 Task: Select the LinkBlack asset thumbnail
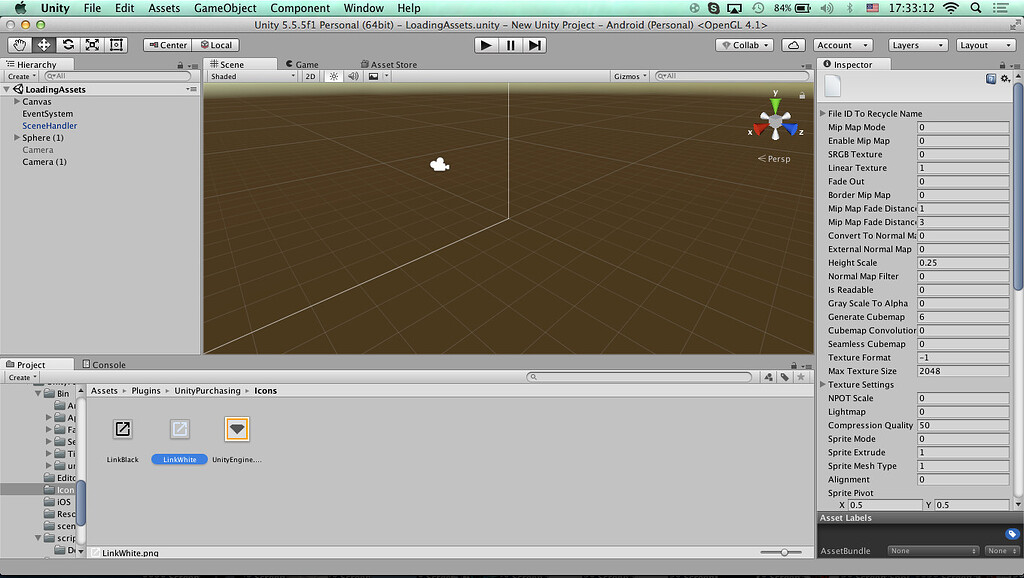point(121,429)
